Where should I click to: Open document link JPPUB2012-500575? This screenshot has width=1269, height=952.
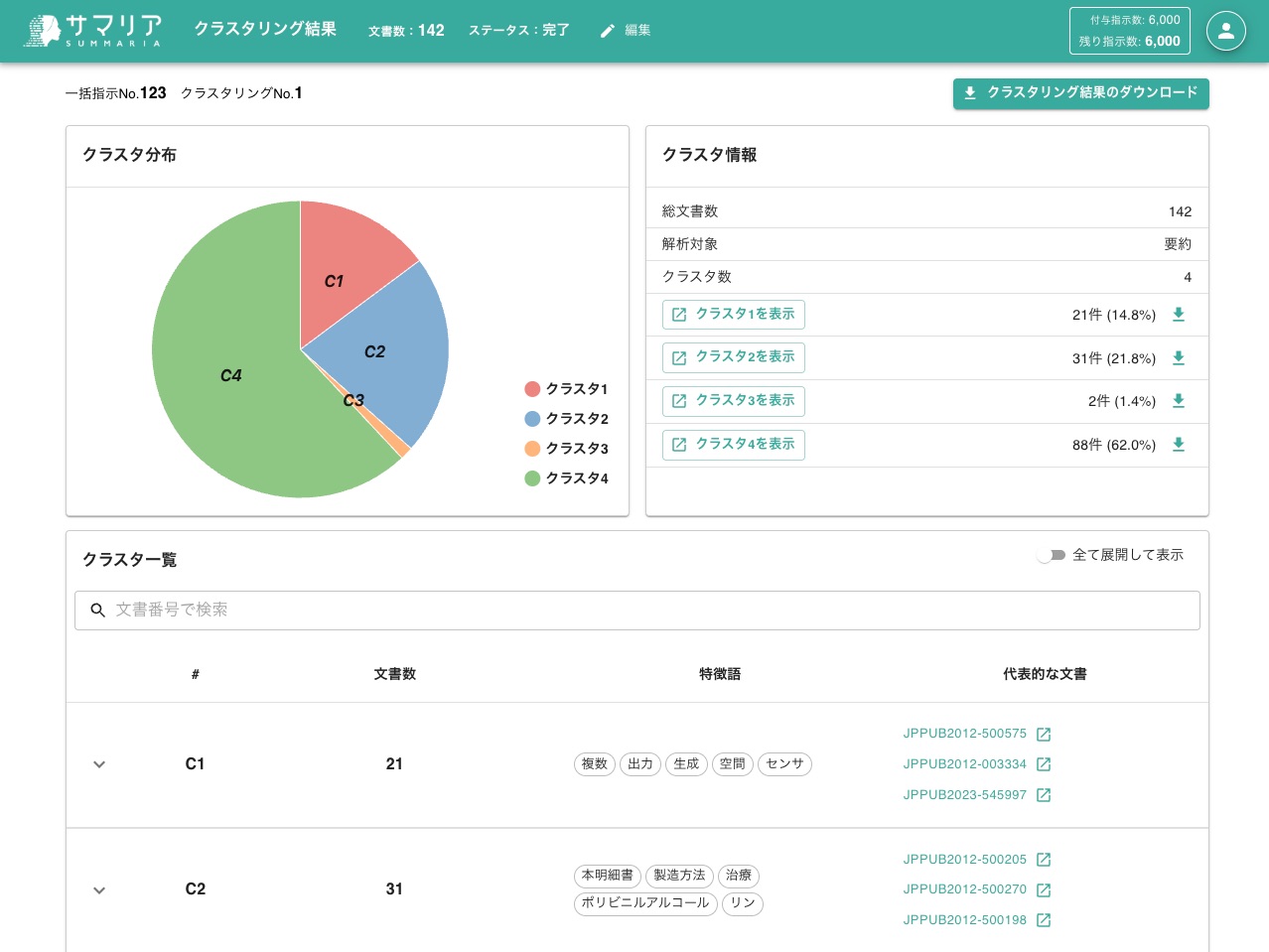coord(965,734)
